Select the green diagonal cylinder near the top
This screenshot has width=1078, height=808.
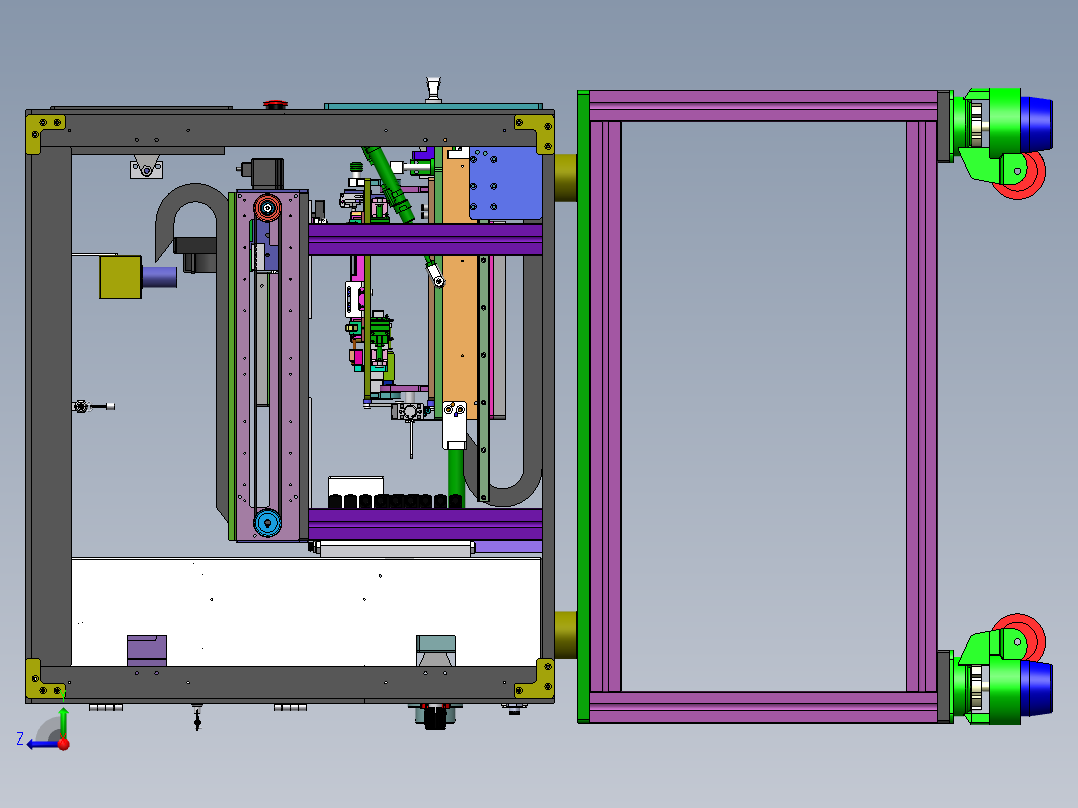(x=388, y=184)
